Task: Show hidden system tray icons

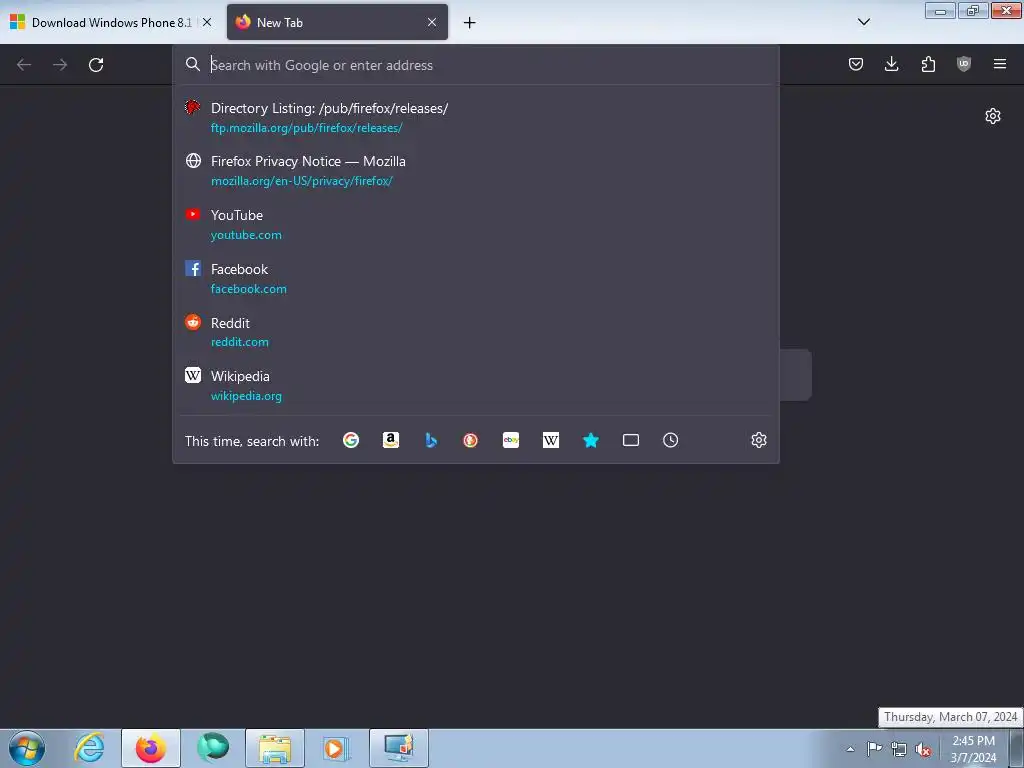Action: 850,749
